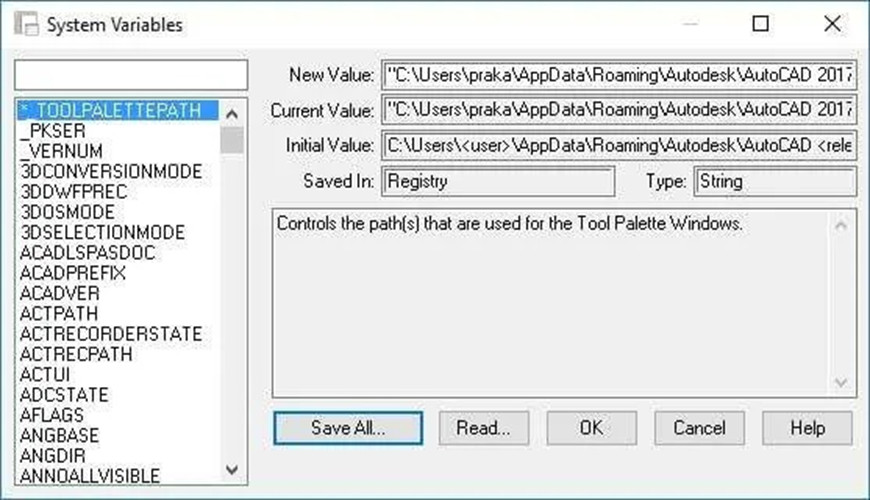Select ACTRECORDERSTATE variable

pyautogui.click(x=111, y=334)
